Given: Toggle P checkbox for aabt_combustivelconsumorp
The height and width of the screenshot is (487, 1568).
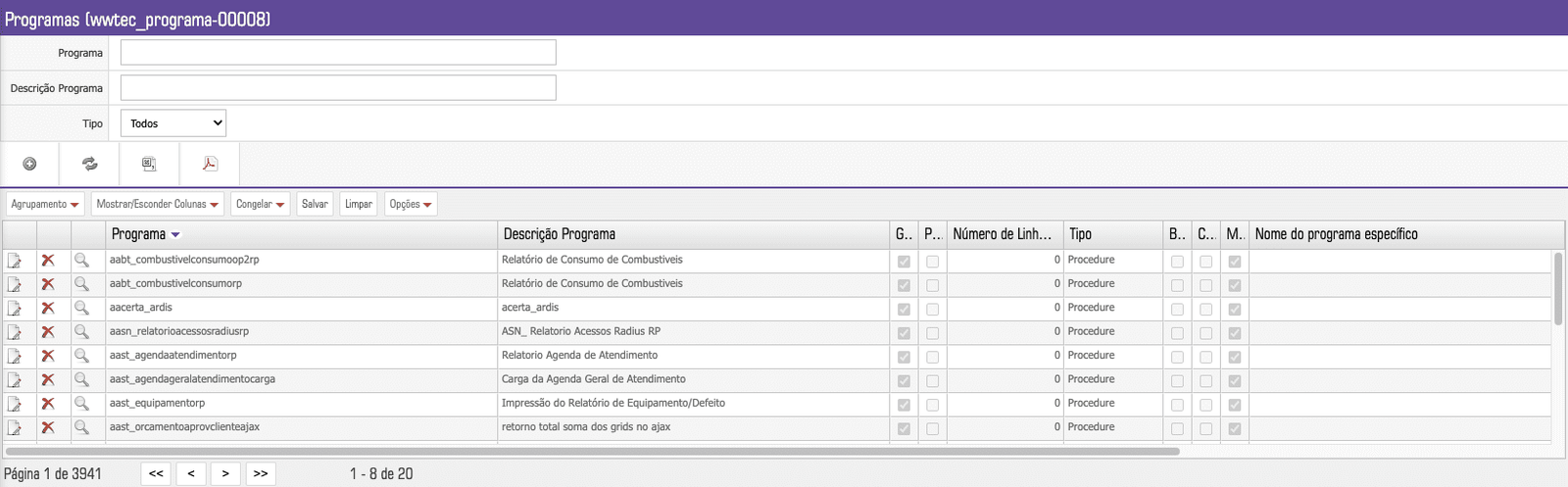Looking at the screenshot, I should click(932, 285).
